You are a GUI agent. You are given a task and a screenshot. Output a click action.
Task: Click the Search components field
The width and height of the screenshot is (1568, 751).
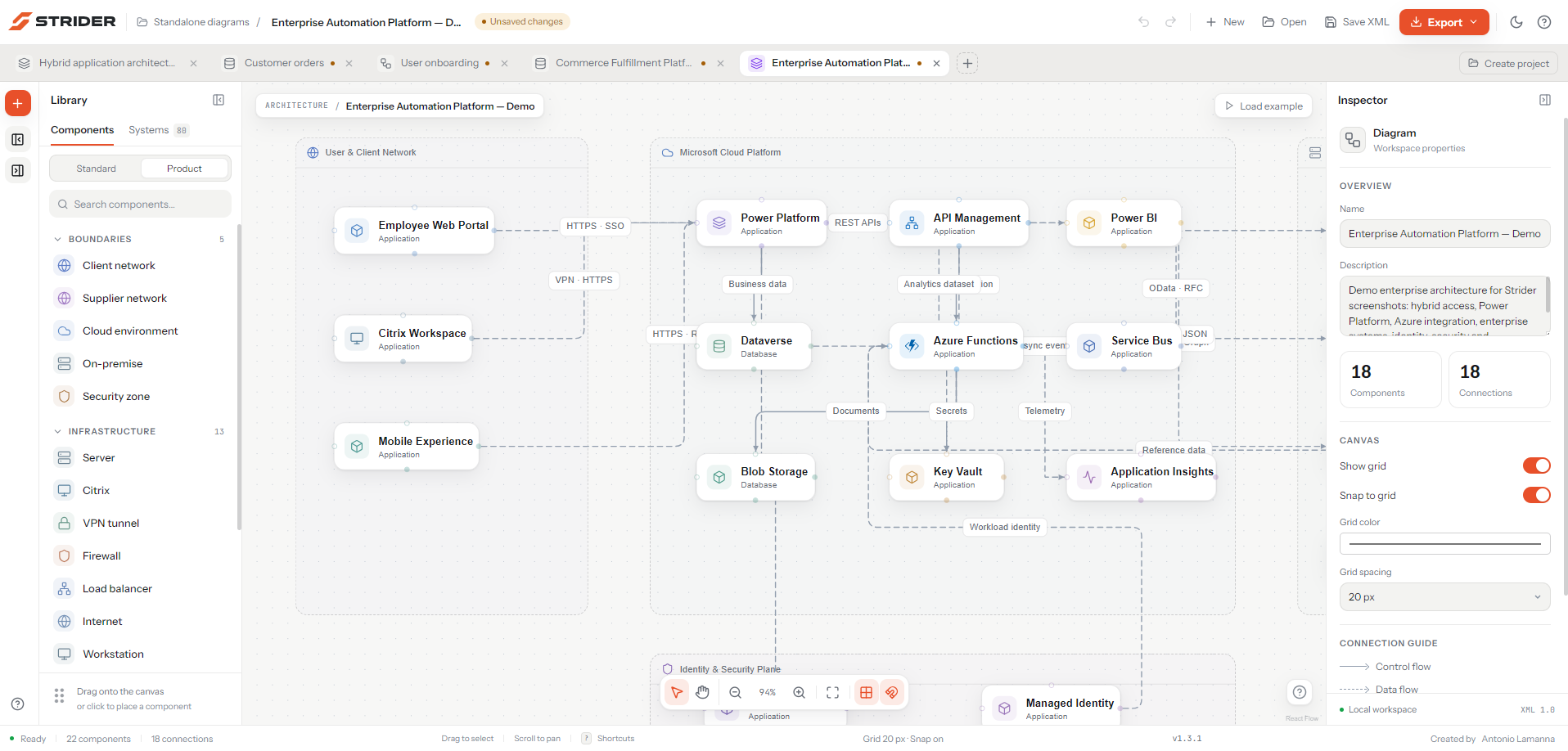coord(140,205)
